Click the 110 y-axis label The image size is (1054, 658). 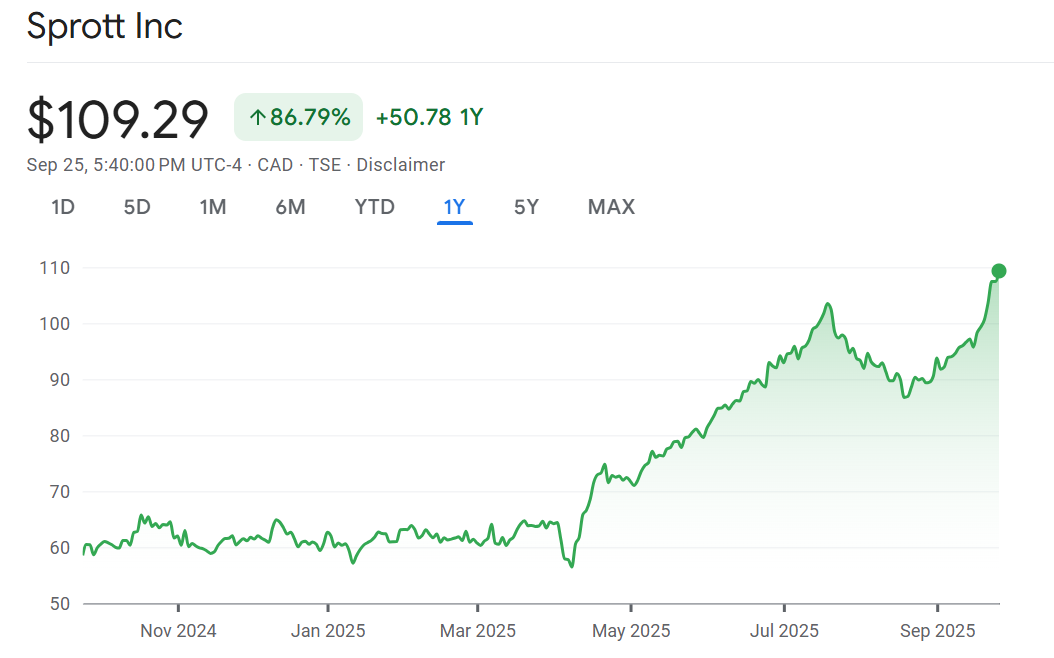pos(54,268)
